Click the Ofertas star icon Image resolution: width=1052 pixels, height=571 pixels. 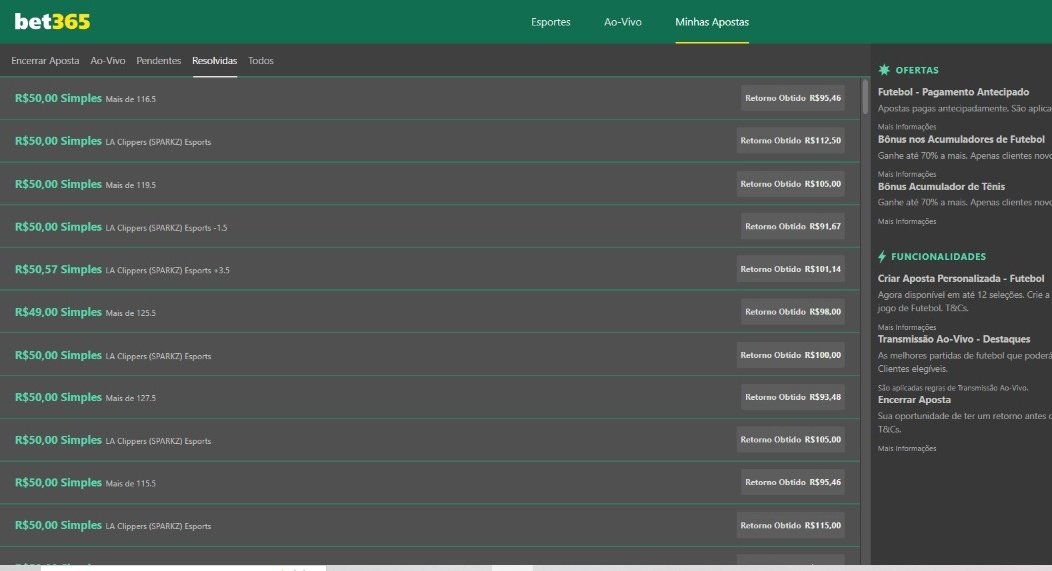click(x=884, y=70)
